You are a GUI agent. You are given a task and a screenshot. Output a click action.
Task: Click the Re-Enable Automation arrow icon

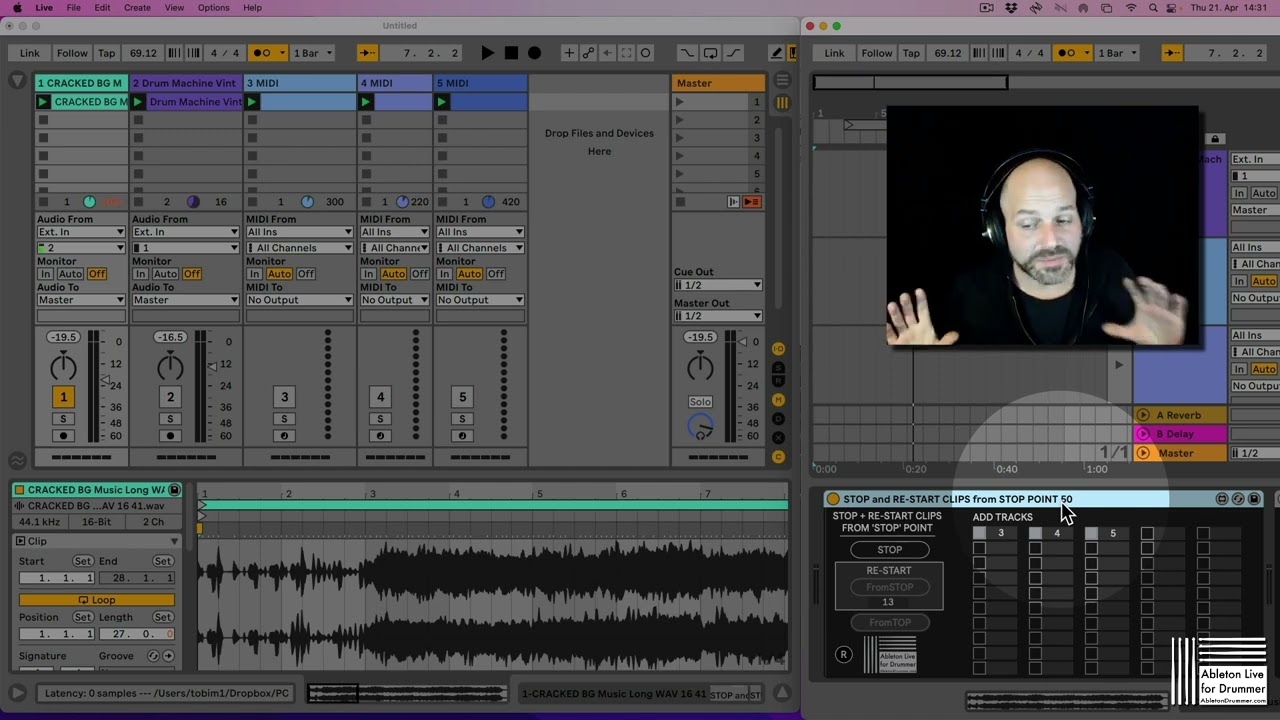pos(607,53)
